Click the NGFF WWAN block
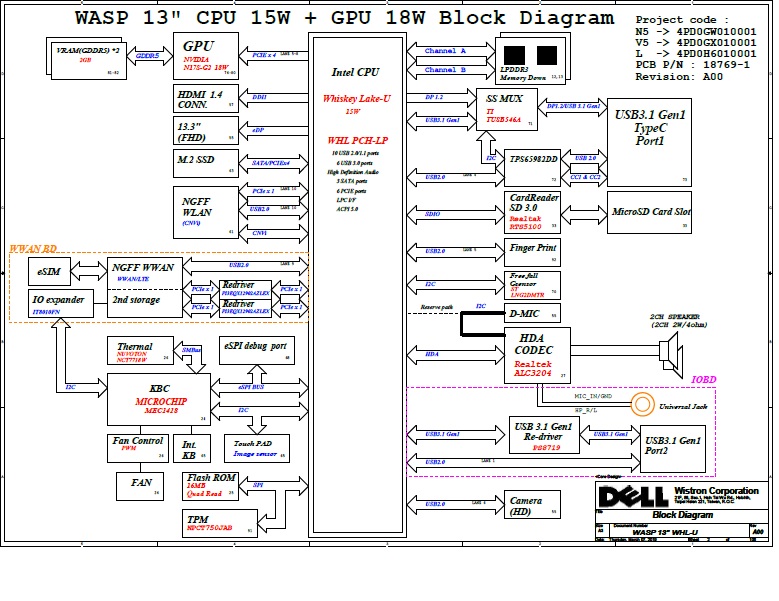This screenshot has height=601, width=779. tap(143, 268)
